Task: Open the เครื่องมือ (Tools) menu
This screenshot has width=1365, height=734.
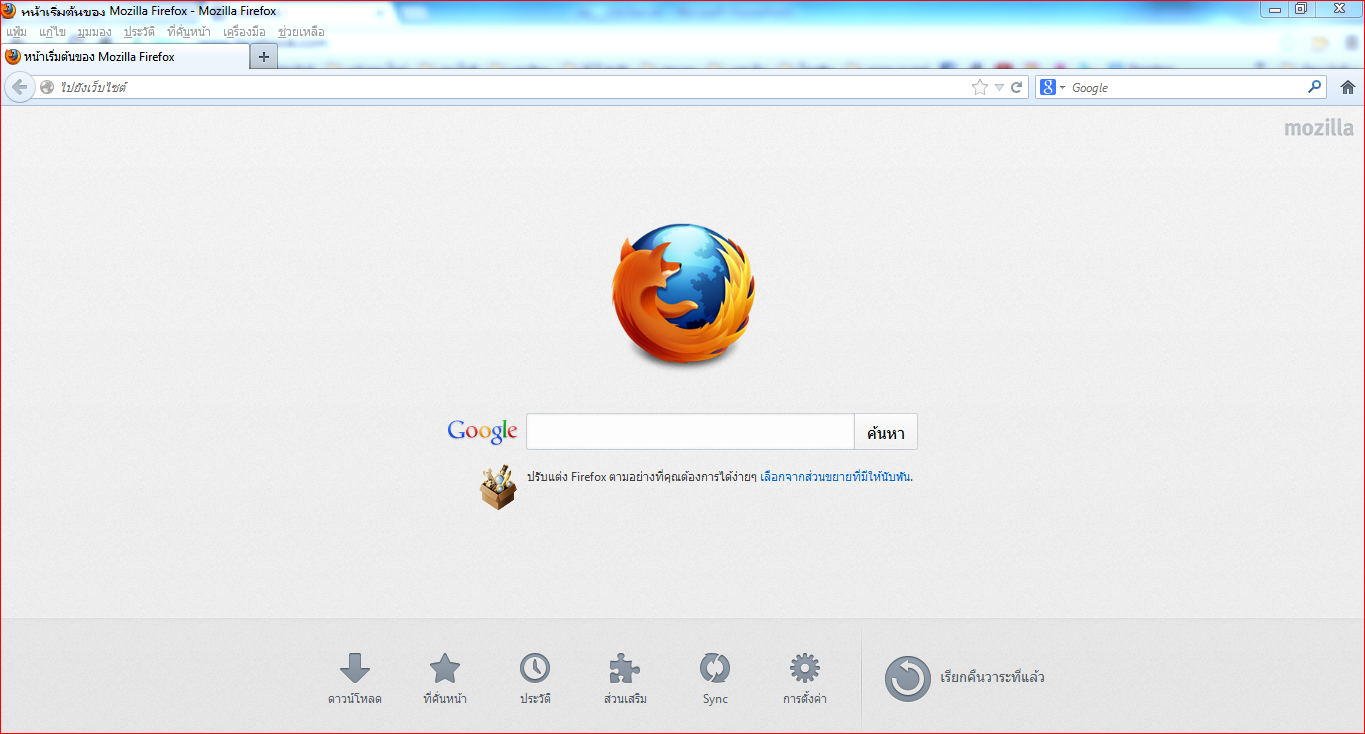Action: tap(244, 32)
